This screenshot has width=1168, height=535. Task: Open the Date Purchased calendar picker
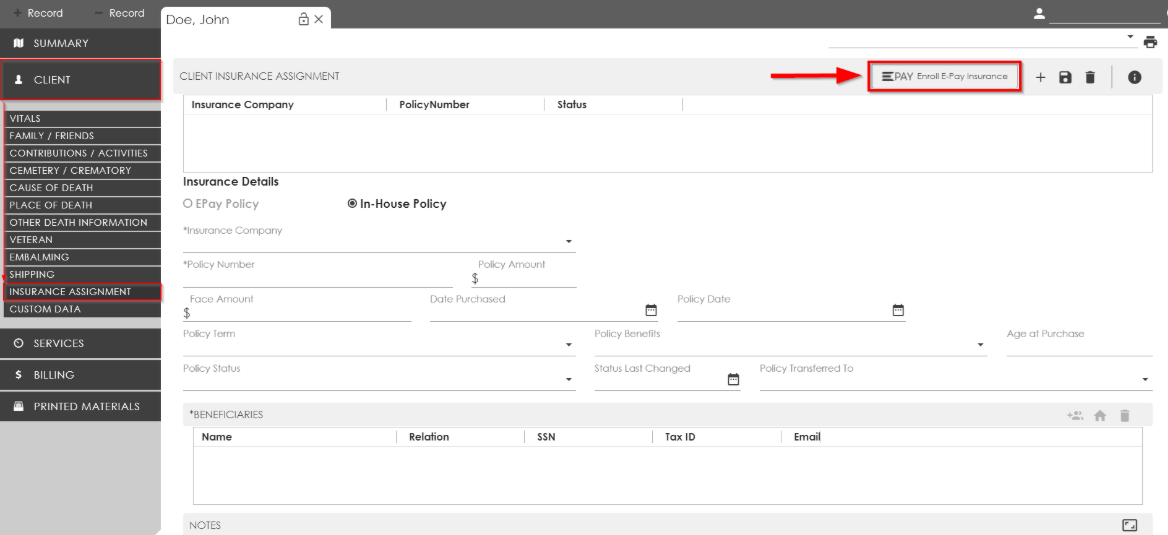pos(651,310)
